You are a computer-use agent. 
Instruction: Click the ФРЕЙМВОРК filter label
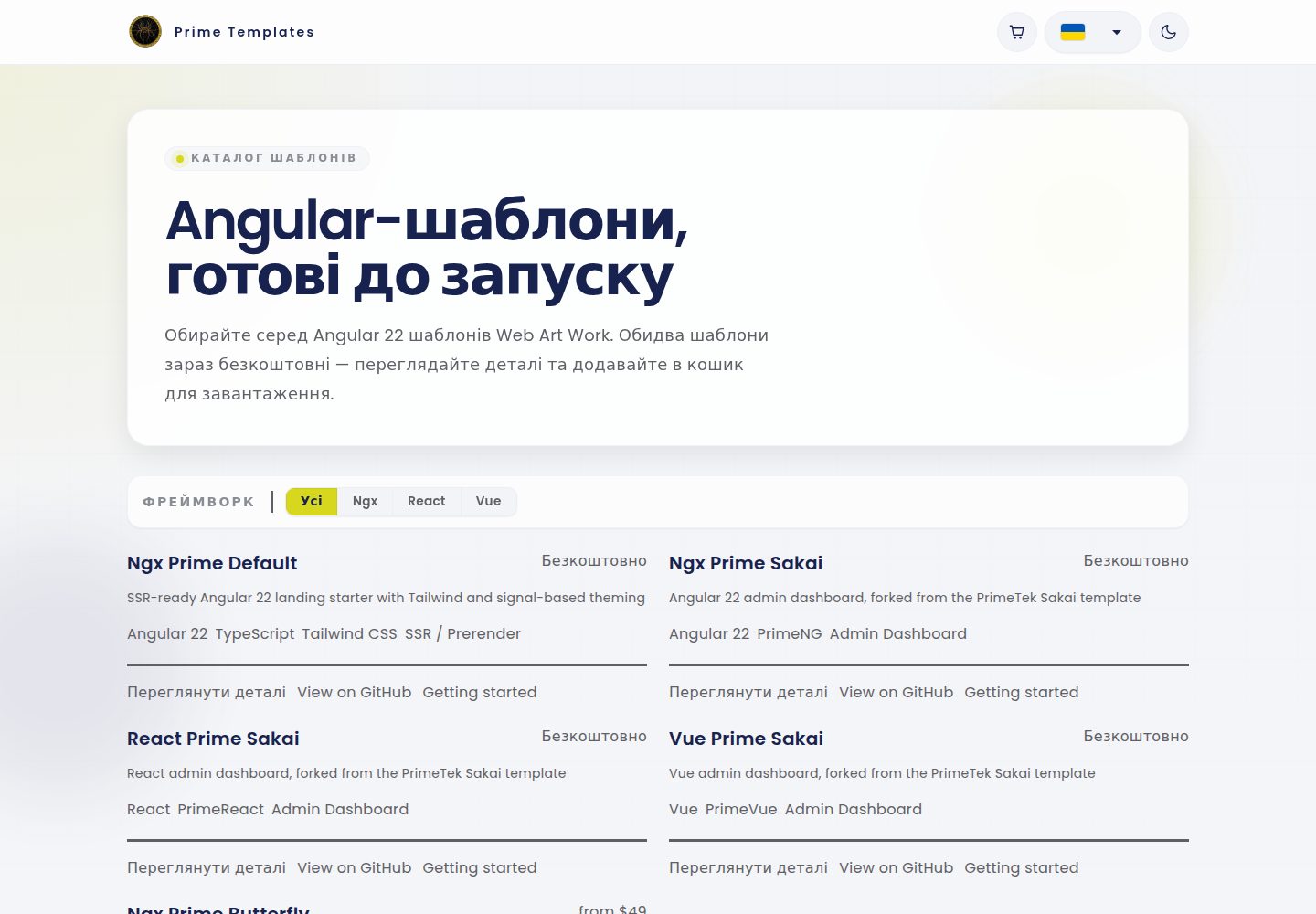pyautogui.click(x=199, y=502)
